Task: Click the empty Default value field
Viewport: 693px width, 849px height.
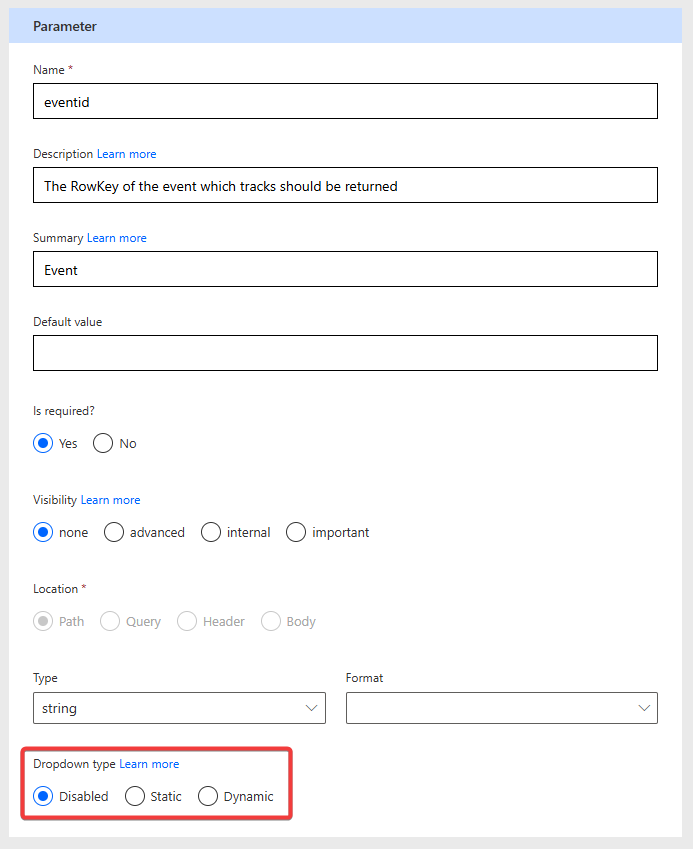Action: (345, 352)
